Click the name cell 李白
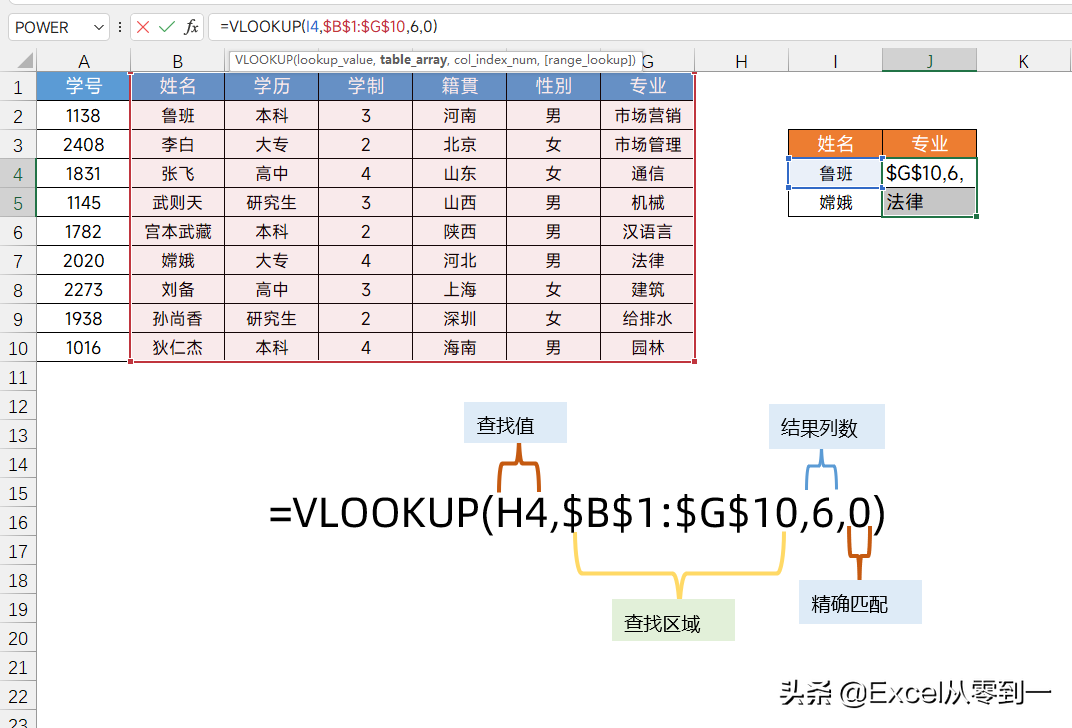Screen dimensions: 1072x728 (x=177, y=145)
